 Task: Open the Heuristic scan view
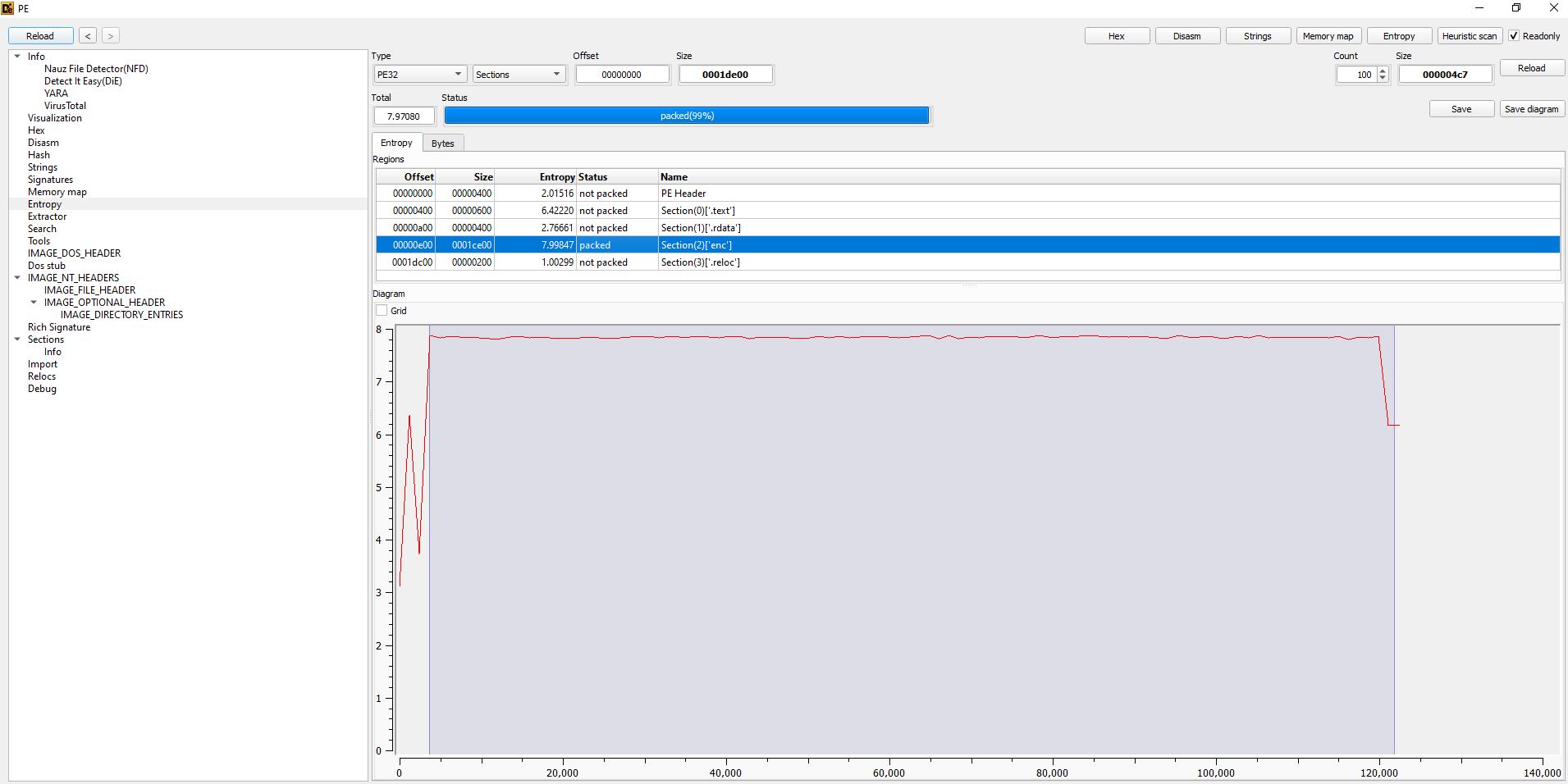1469,36
